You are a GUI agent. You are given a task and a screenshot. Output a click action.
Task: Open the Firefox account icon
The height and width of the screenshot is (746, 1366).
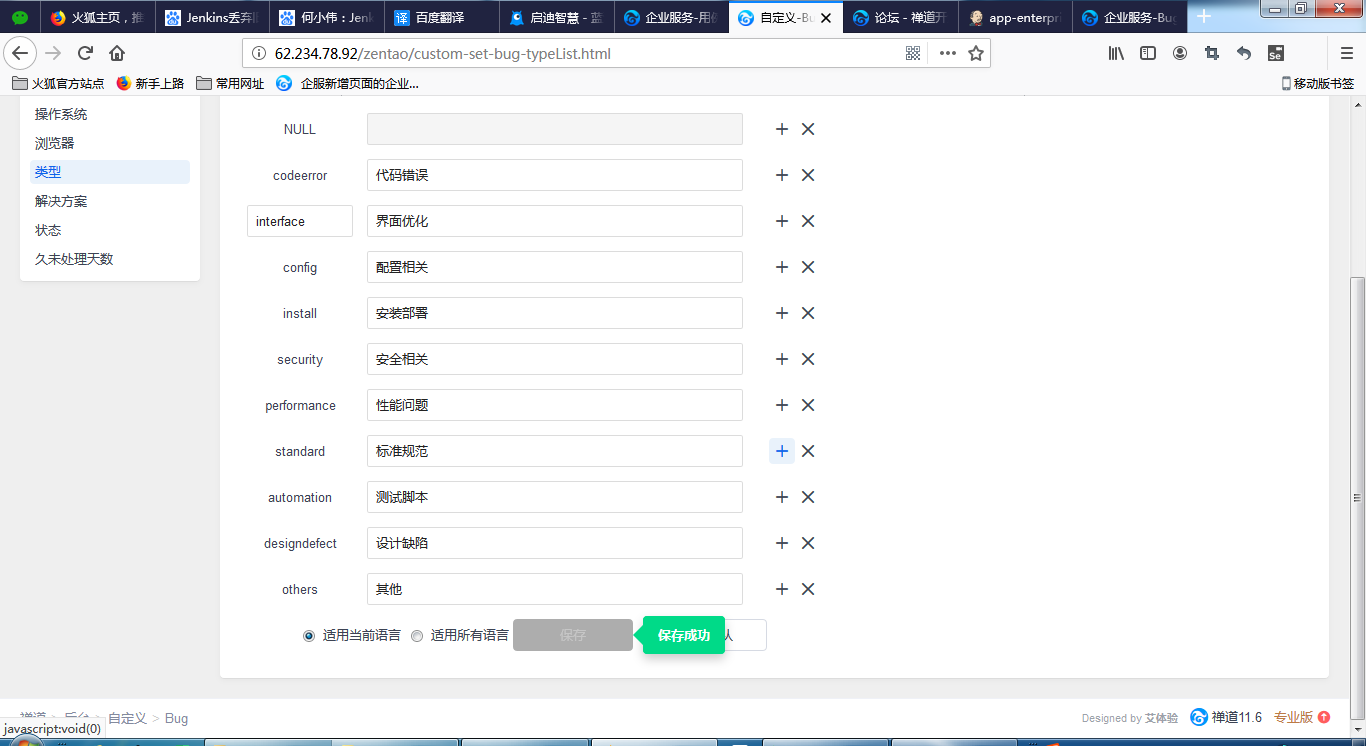coord(1180,53)
